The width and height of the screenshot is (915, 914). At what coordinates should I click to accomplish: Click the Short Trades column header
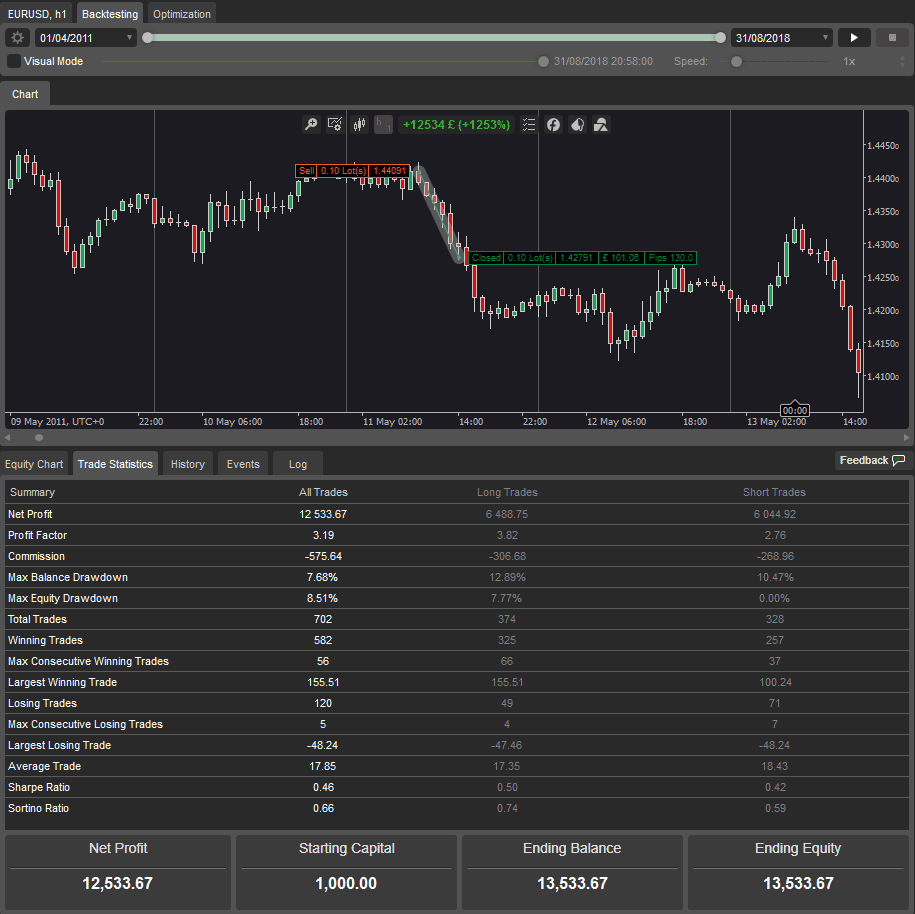click(x=774, y=492)
